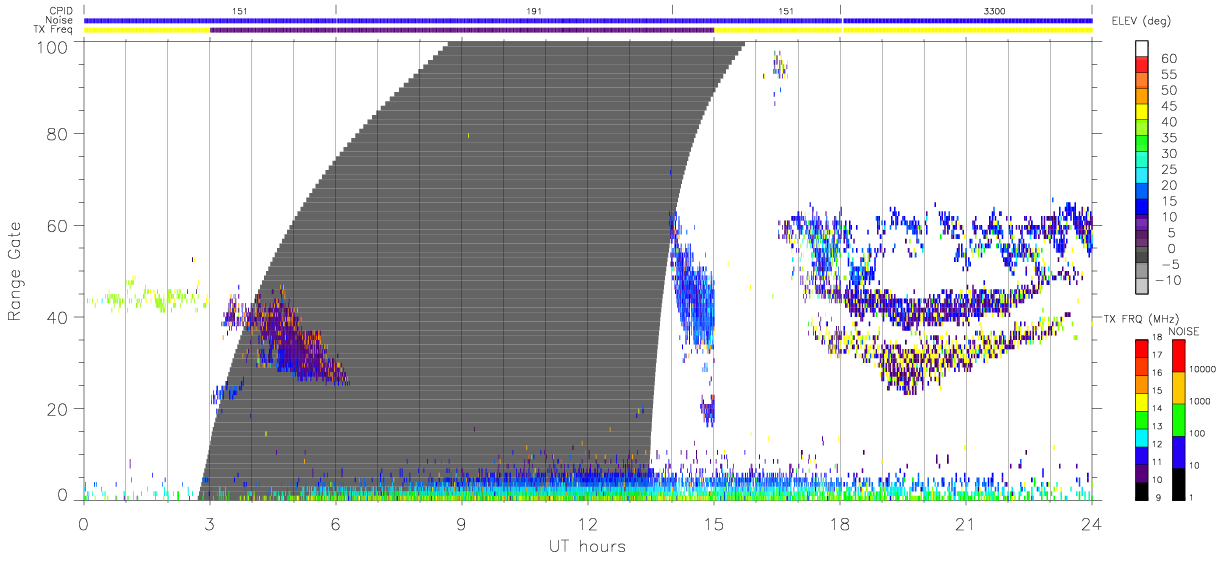This screenshot has width=1228, height=567.
Task: Pick the red 17-18 MHz TX FRQ swatch
Action: coord(1142,348)
